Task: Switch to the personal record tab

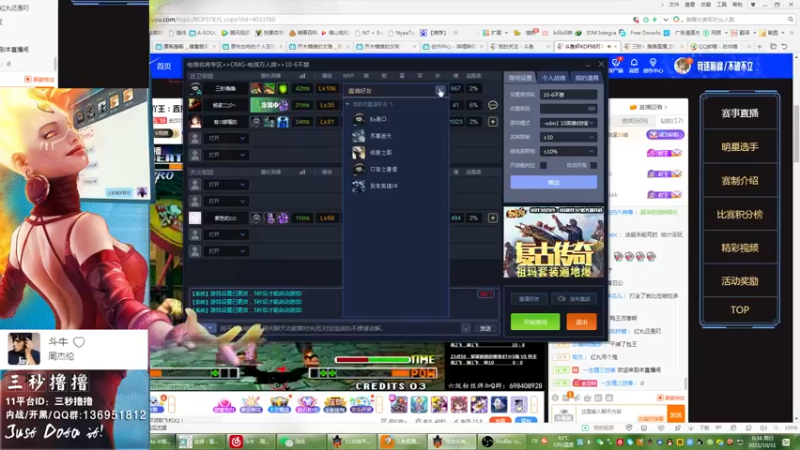Action: tap(553, 78)
